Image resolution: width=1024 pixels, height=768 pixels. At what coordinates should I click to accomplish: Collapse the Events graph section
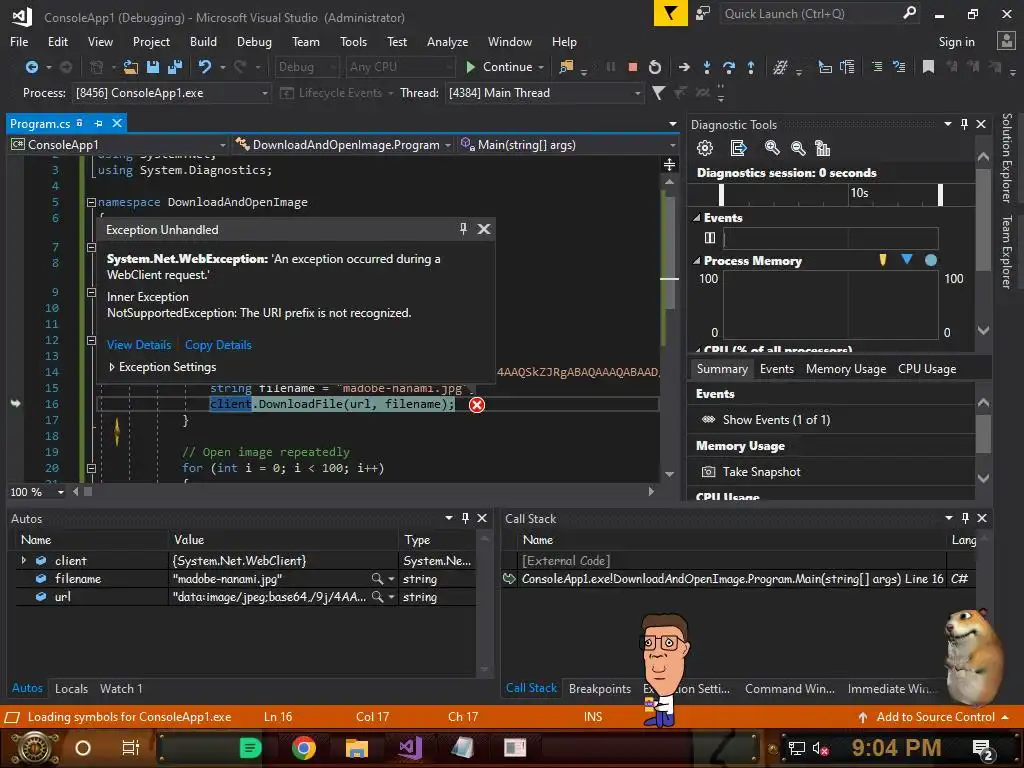coord(696,218)
